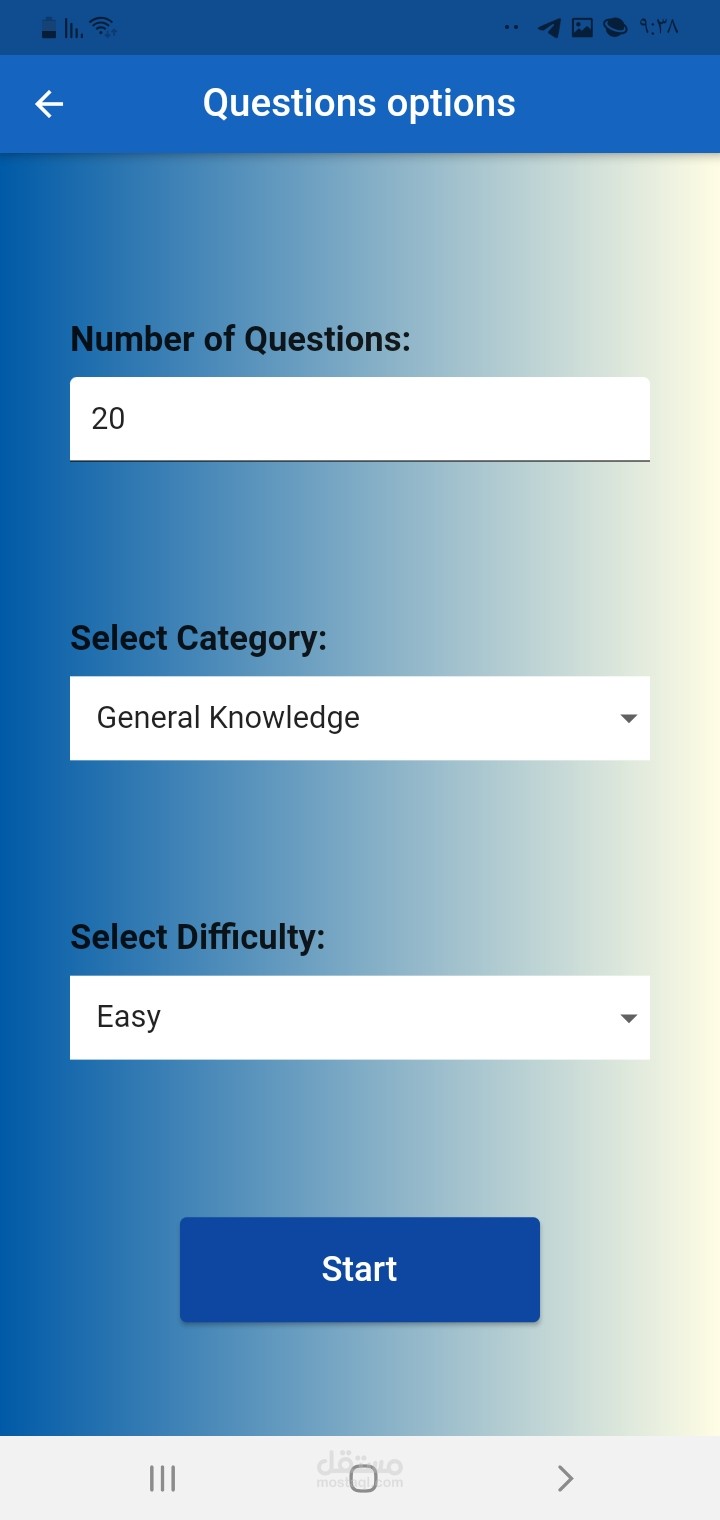Click the arrow on the category dropdown

tap(628, 718)
